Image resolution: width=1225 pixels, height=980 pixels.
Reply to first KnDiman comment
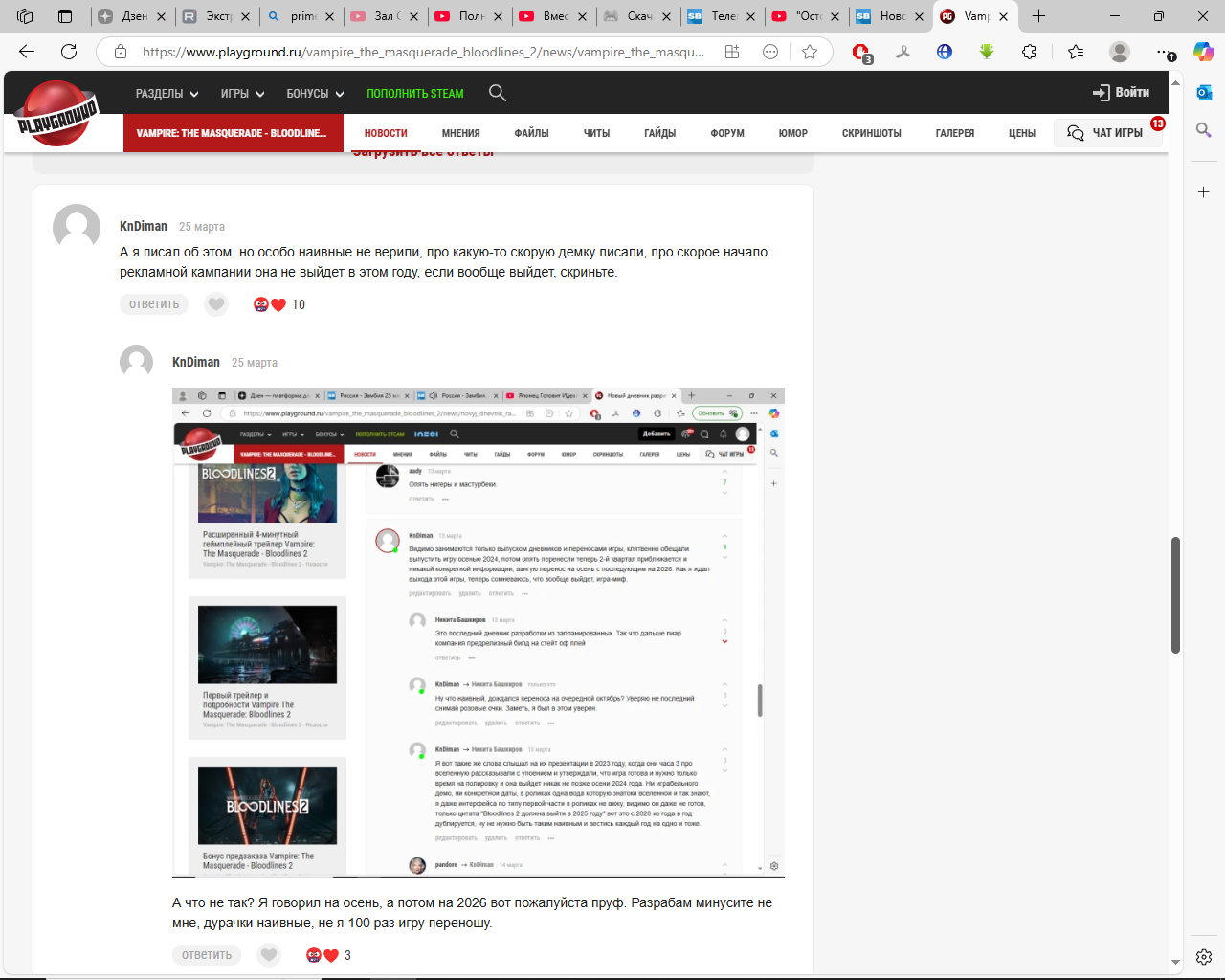(x=154, y=304)
